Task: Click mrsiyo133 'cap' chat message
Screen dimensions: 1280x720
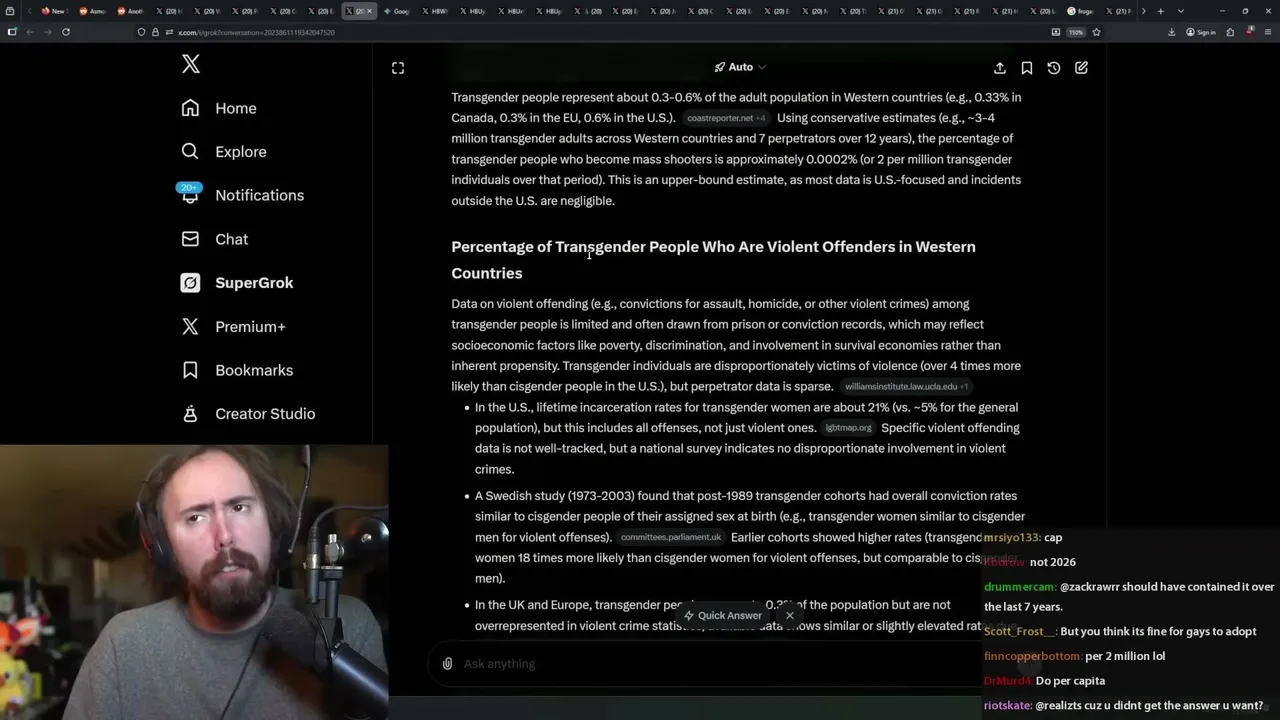Action: coord(1023,537)
